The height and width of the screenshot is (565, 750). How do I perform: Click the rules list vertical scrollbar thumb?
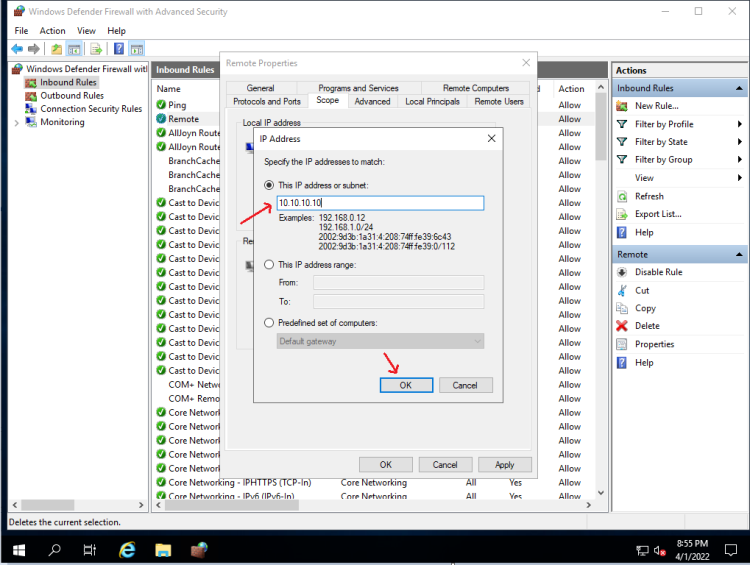coord(601,127)
